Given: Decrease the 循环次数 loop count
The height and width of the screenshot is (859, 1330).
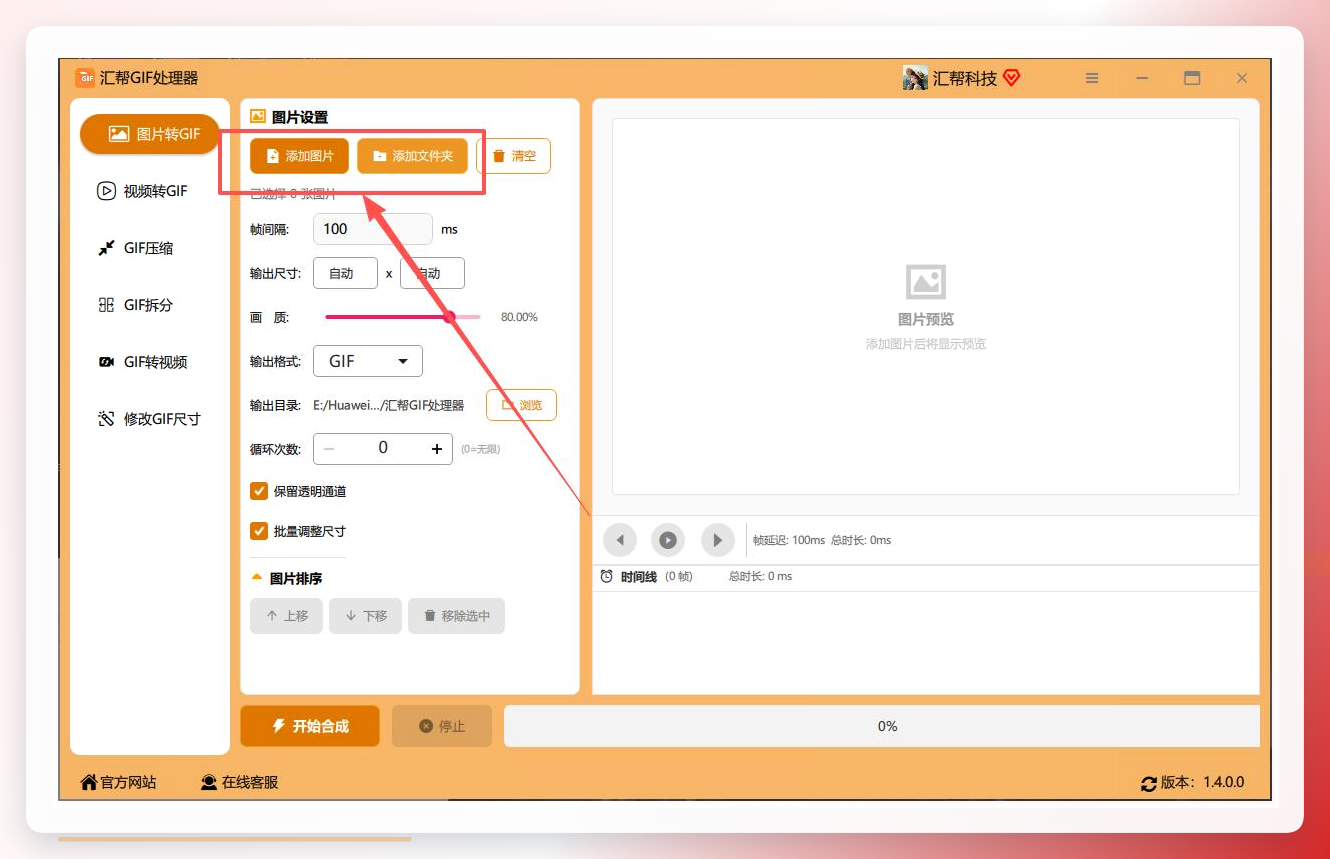Looking at the screenshot, I should (329, 449).
